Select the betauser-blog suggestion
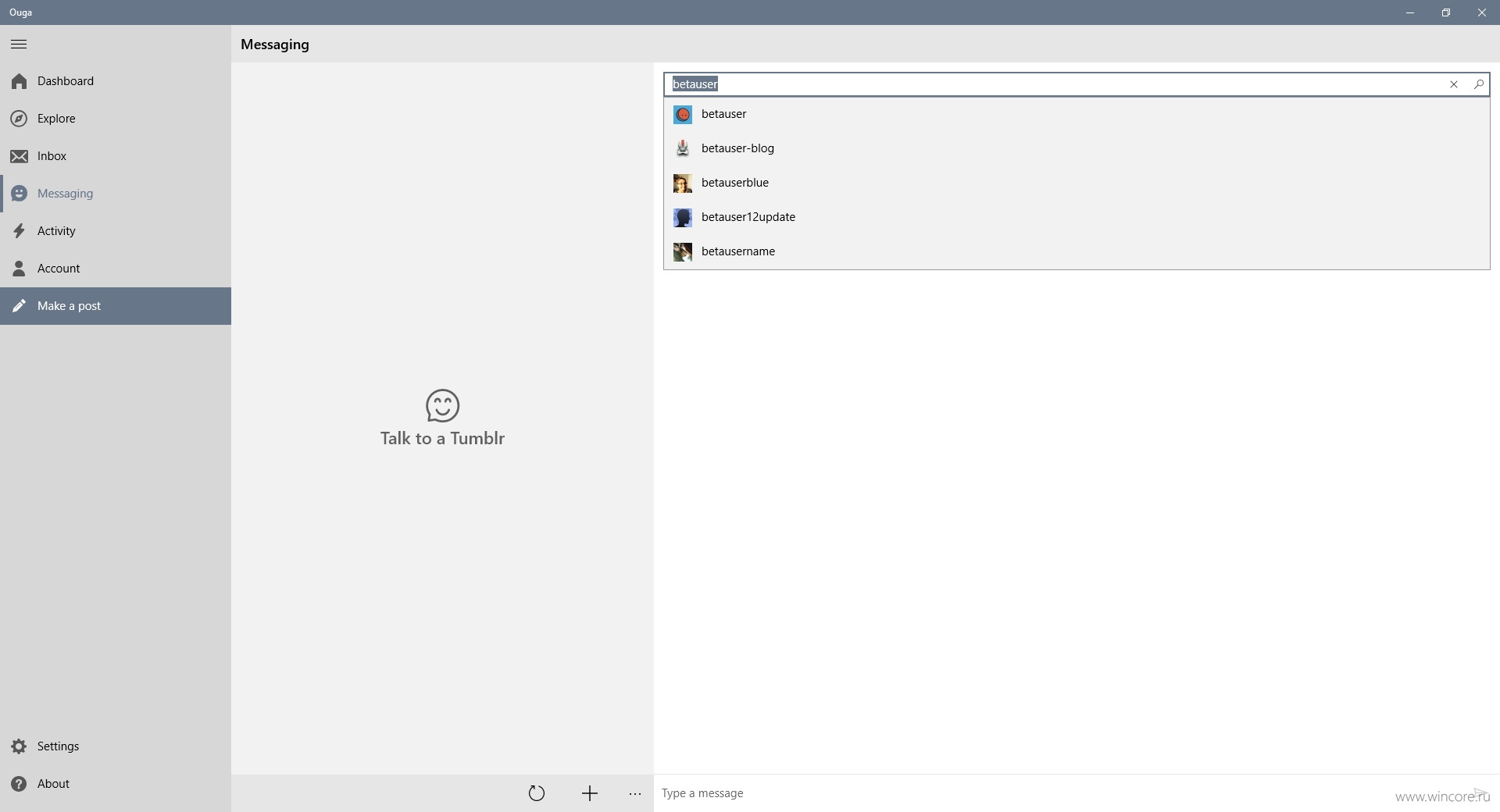1500x812 pixels. pos(1077,148)
